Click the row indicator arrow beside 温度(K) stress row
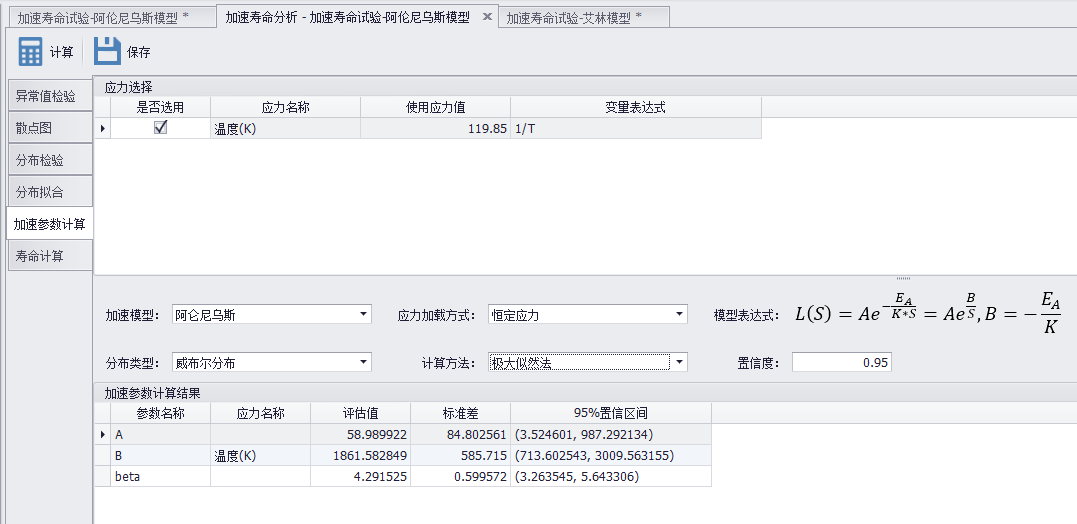The image size is (1077, 524). click(x=102, y=128)
